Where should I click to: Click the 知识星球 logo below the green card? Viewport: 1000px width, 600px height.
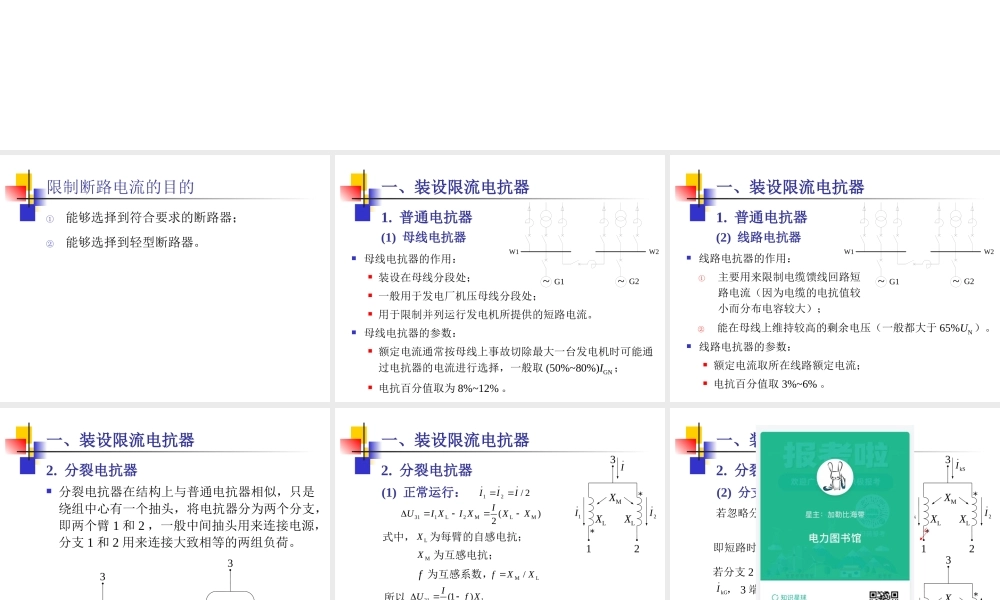[790, 594]
